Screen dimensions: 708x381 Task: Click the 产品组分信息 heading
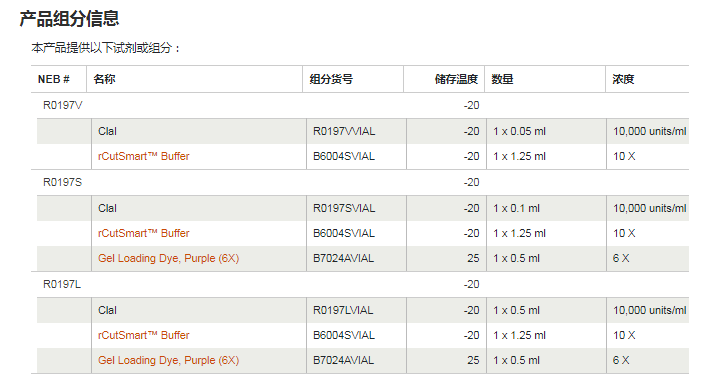pos(69,19)
